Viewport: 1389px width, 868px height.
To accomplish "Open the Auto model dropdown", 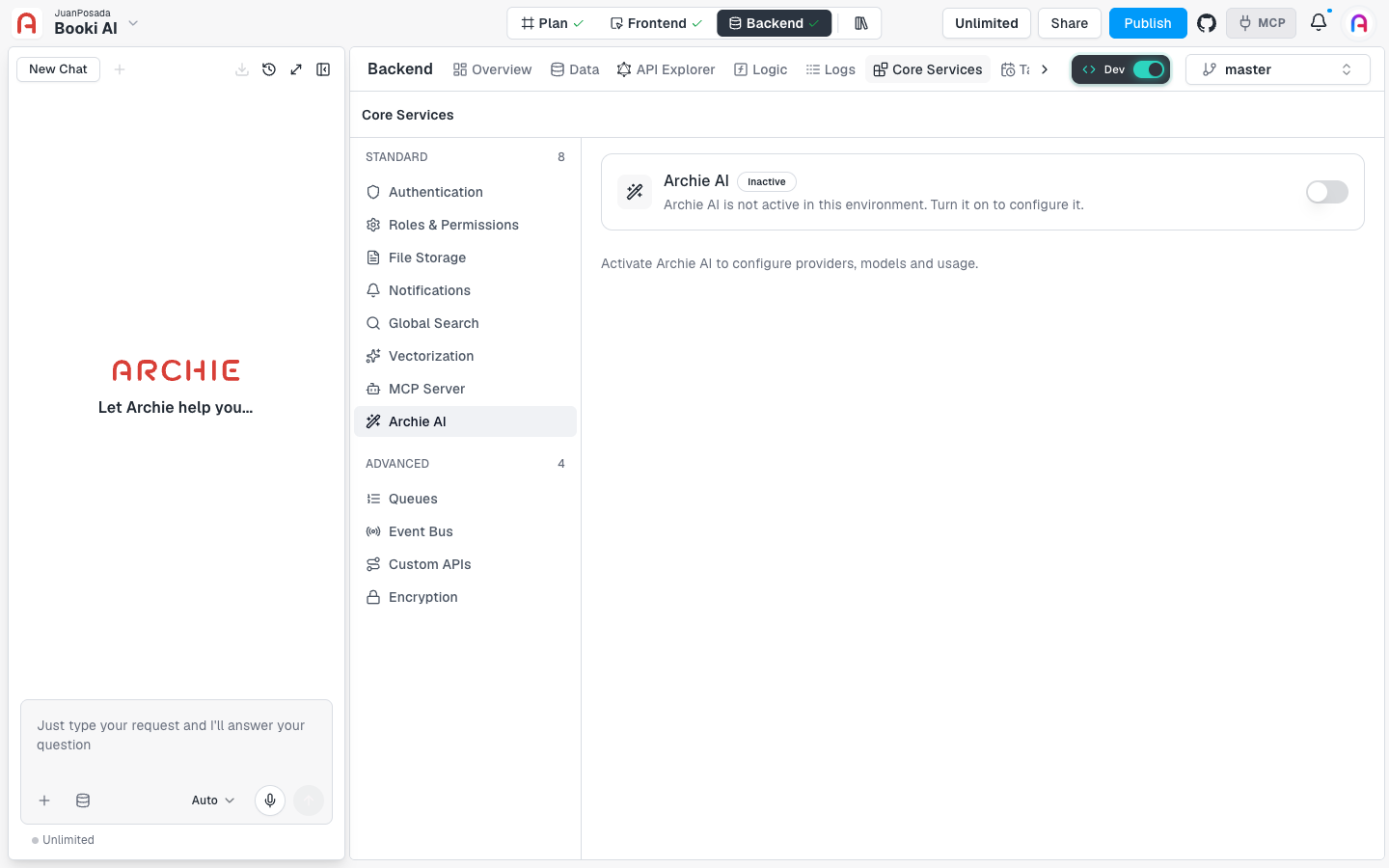I will click(x=213, y=800).
